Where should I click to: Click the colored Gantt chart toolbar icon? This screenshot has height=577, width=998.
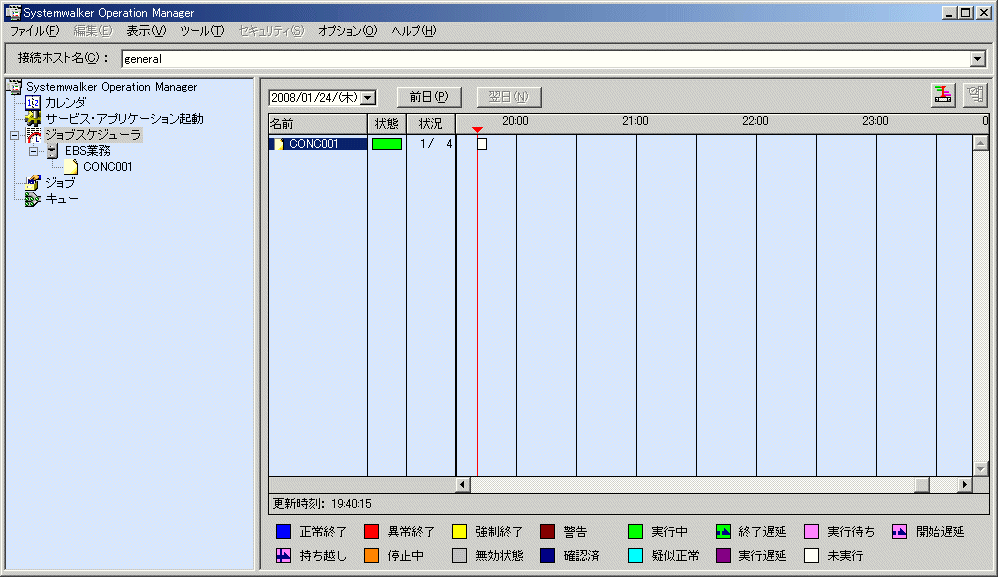click(x=943, y=95)
